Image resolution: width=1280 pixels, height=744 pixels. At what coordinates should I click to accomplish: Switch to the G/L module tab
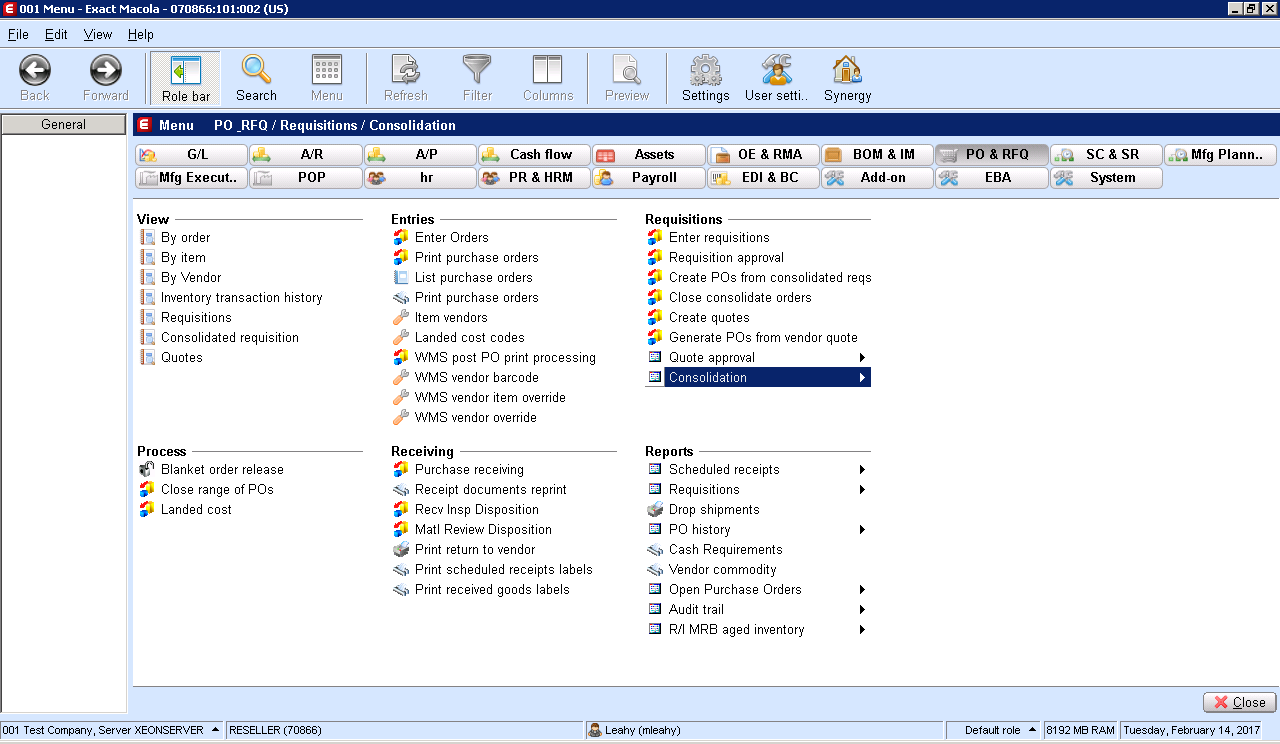(191, 155)
